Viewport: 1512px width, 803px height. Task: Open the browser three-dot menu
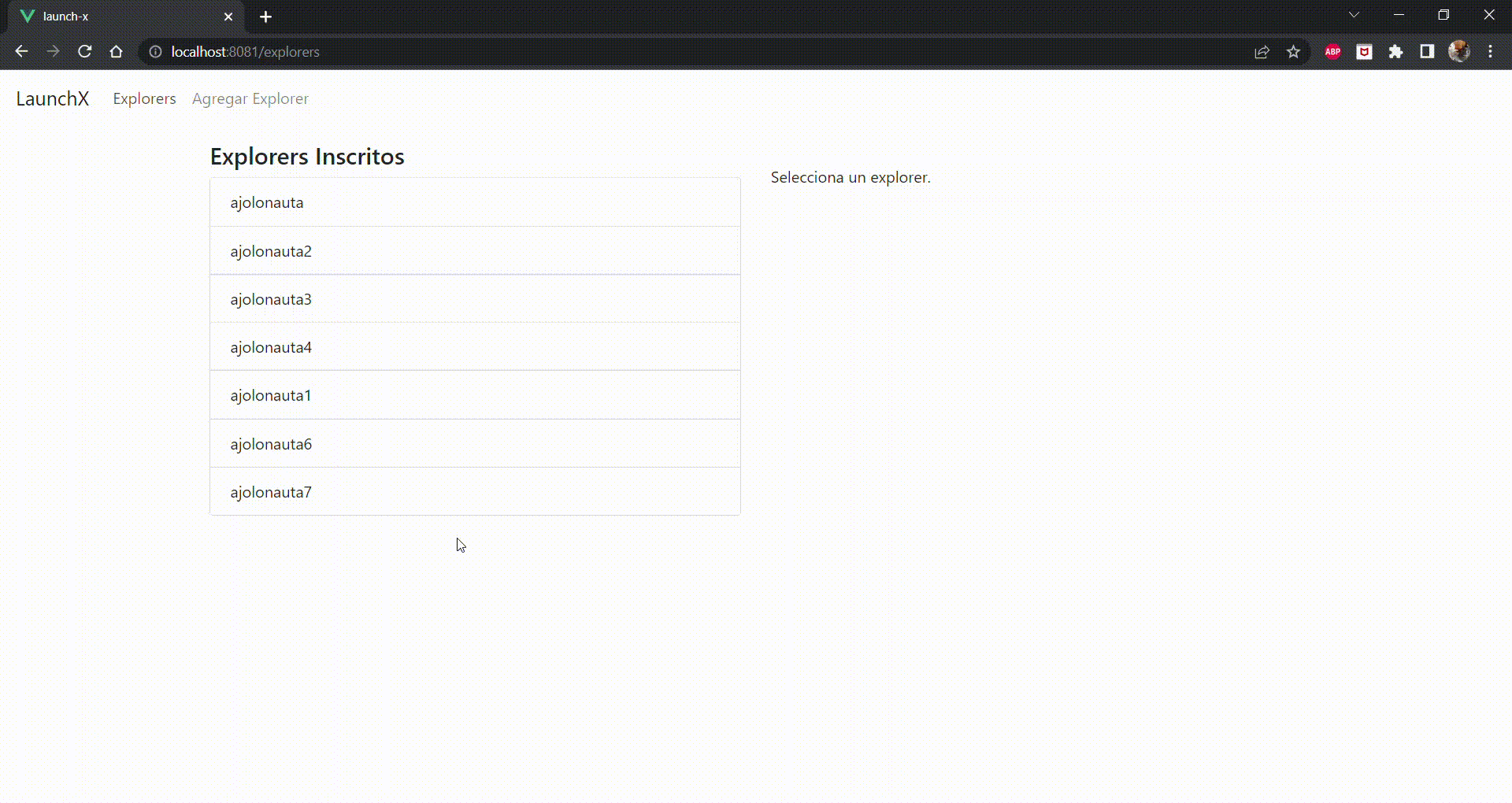pos(1490,51)
